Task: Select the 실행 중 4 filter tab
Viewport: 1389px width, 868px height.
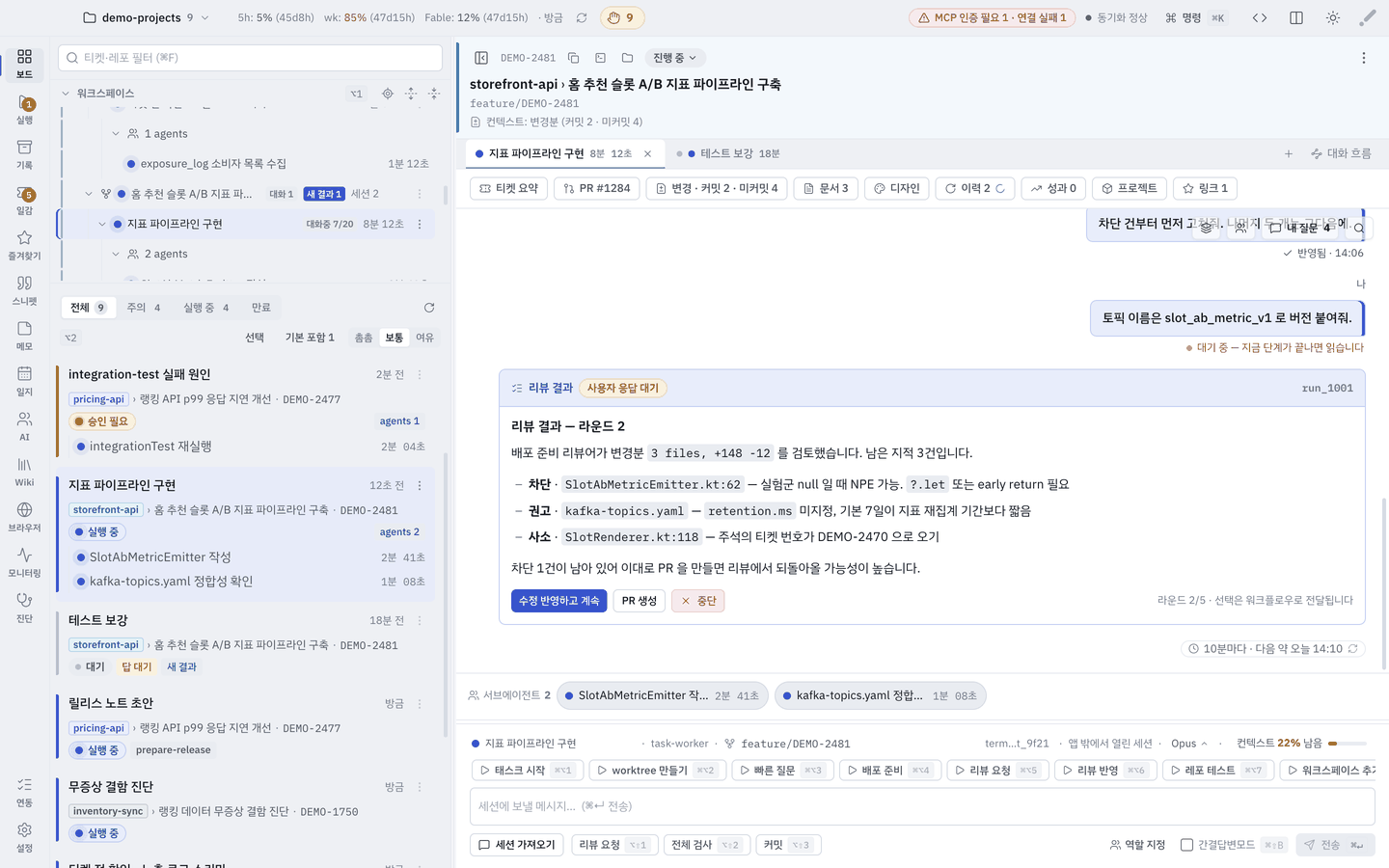Action: (x=206, y=308)
